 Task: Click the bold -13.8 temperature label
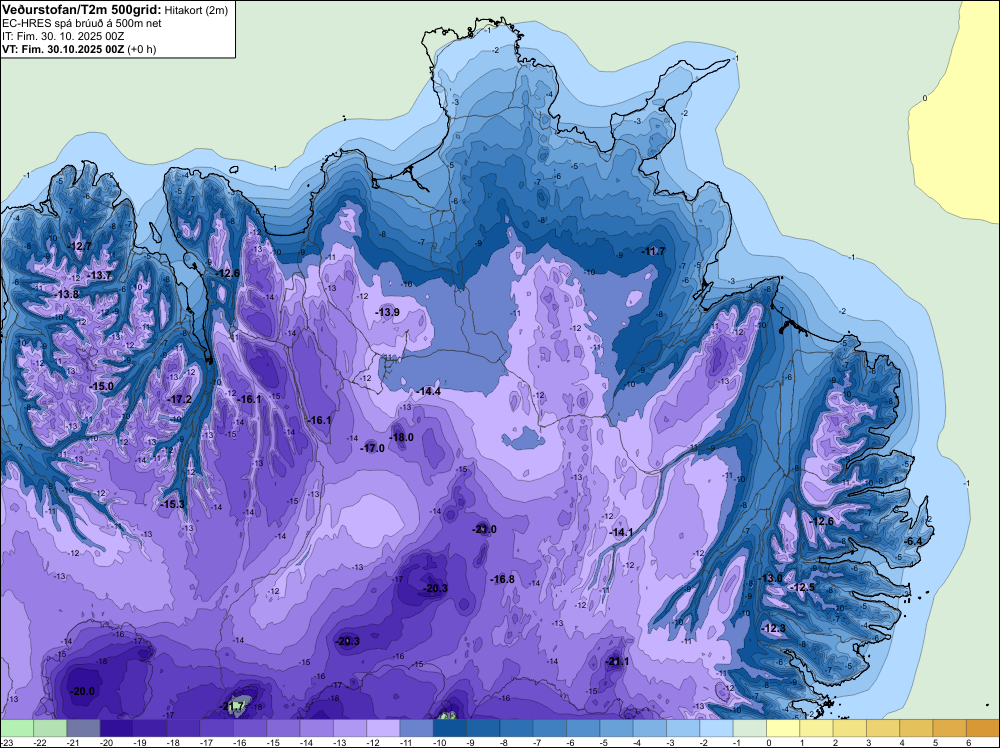(x=67, y=295)
